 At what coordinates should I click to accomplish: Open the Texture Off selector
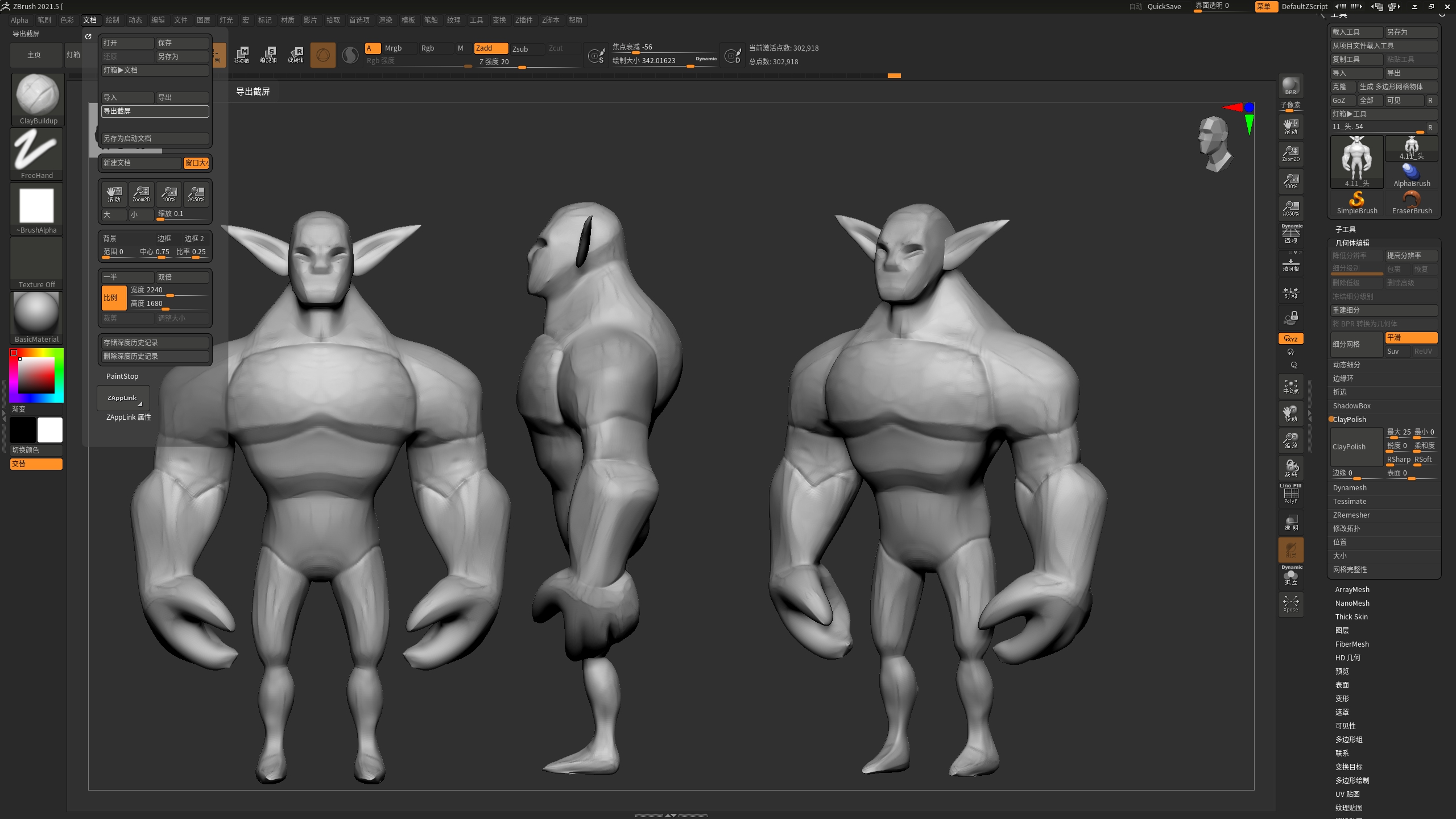pos(37,263)
